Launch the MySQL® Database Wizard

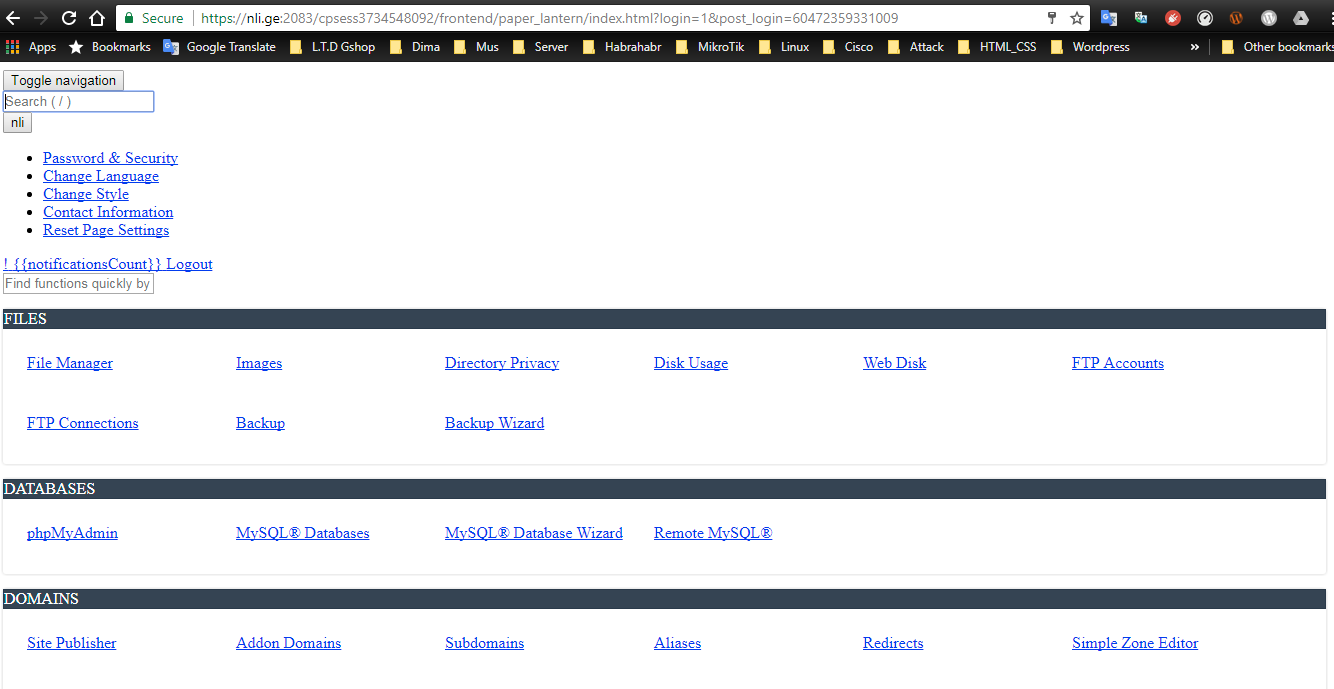click(534, 533)
